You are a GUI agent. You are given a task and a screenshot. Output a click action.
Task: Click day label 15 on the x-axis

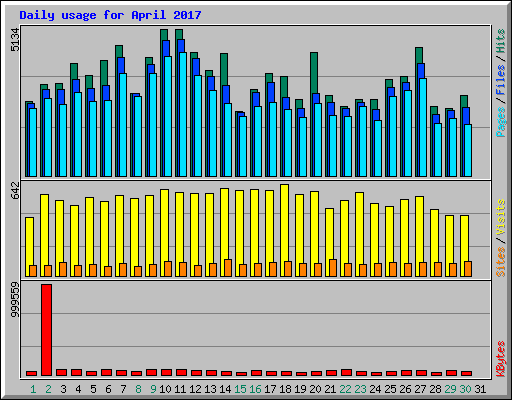click(240, 389)
